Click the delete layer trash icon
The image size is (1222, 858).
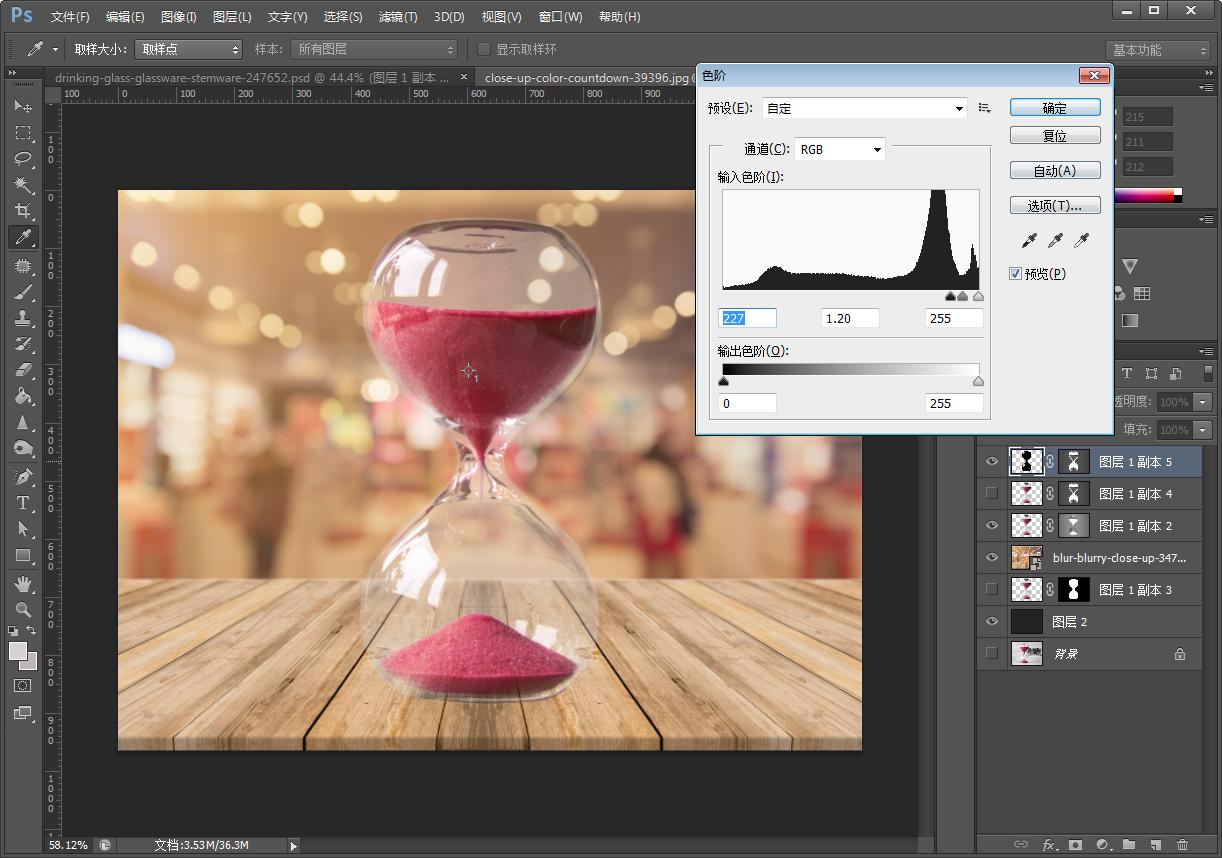click(x=1183, y=845)
